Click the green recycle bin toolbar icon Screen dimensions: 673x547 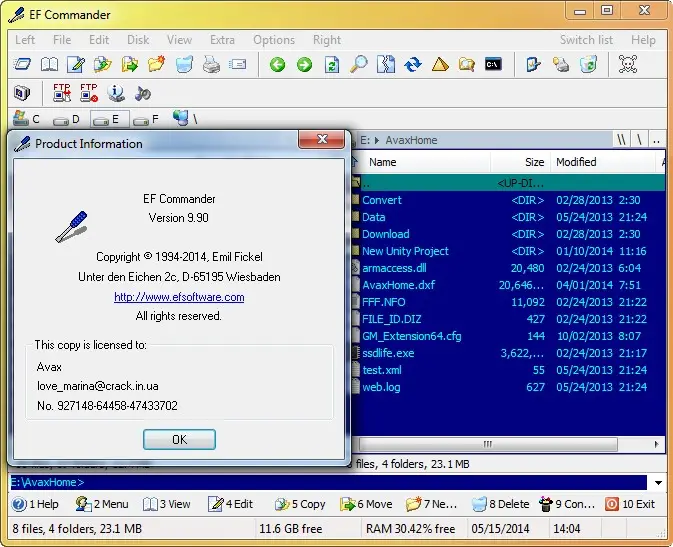pyautogui.click(x=588, y=65)
